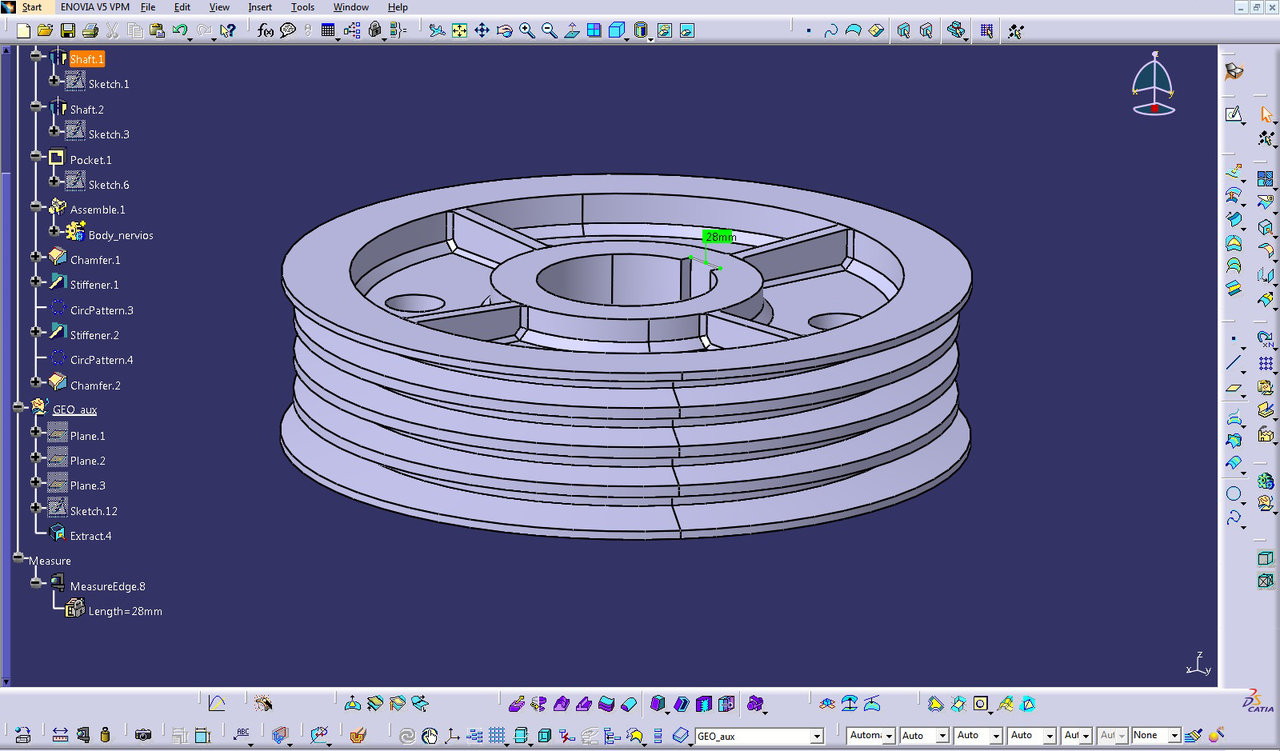Image resolution: width=1280 pixels, height=751 pixels.
Task: Collapse the Pocket.1 tree node
Action: pos(36,156)
